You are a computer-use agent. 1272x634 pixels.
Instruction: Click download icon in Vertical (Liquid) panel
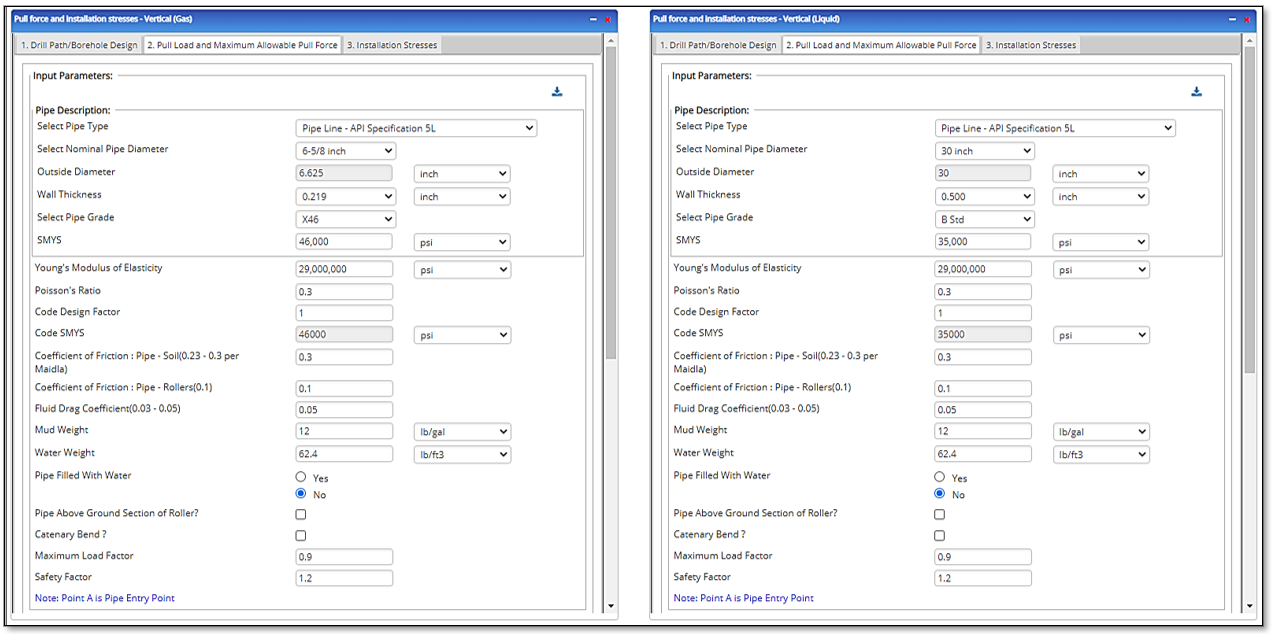tap(1196, 92)
